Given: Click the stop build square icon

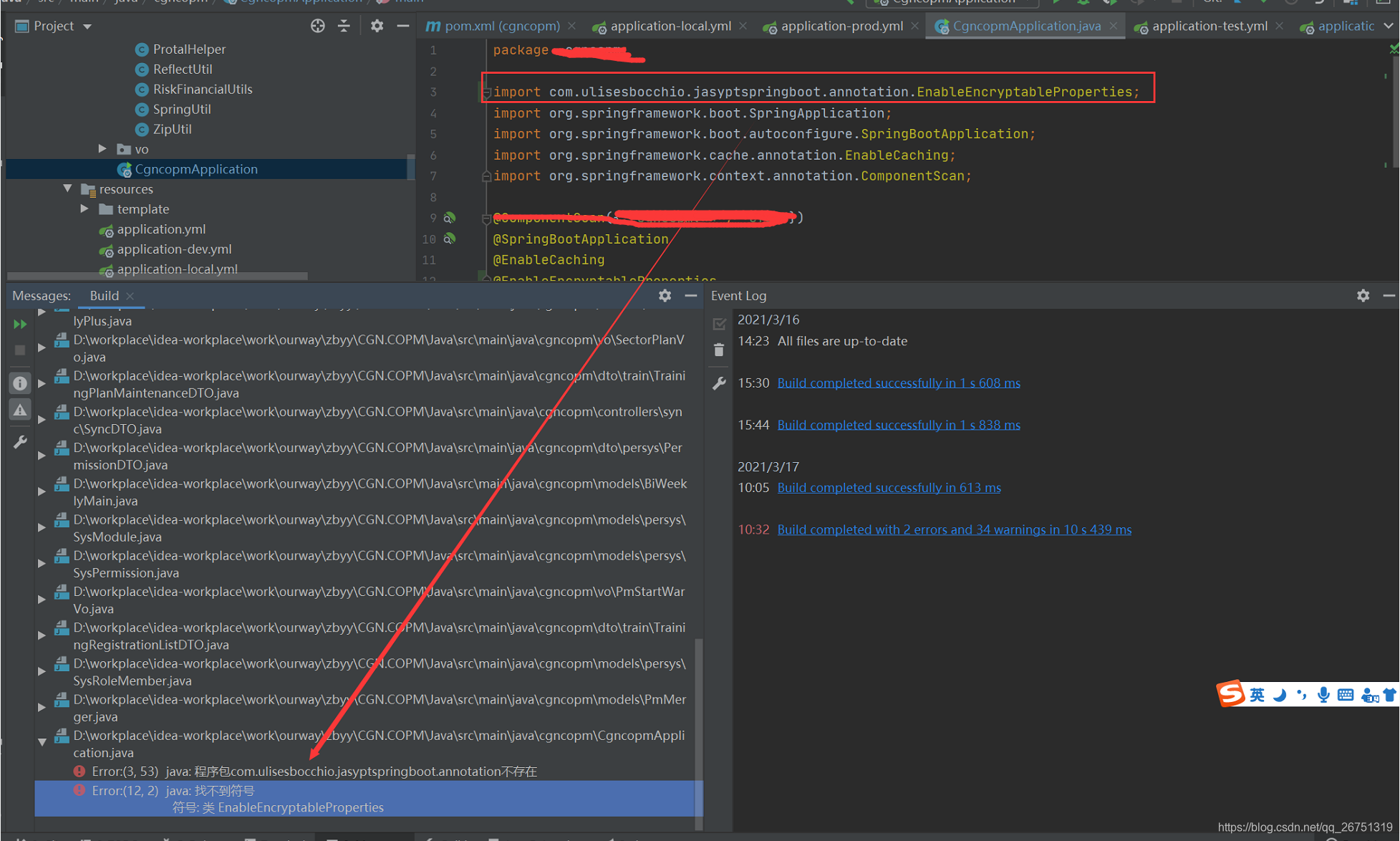Looking at the screenshot, I should [20, 350].
